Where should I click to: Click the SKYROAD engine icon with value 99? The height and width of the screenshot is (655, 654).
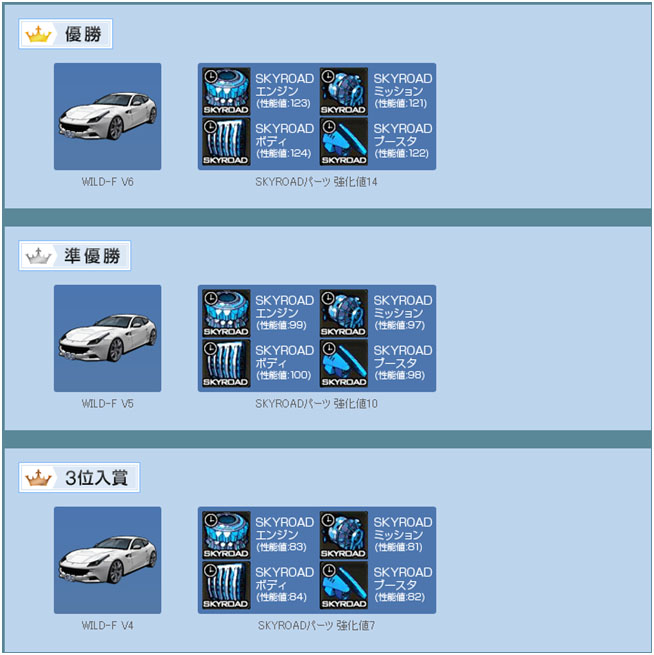tap(226, 313)
